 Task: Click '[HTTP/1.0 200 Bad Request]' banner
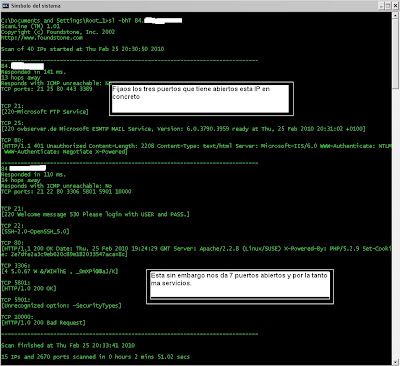click(43, 323)
